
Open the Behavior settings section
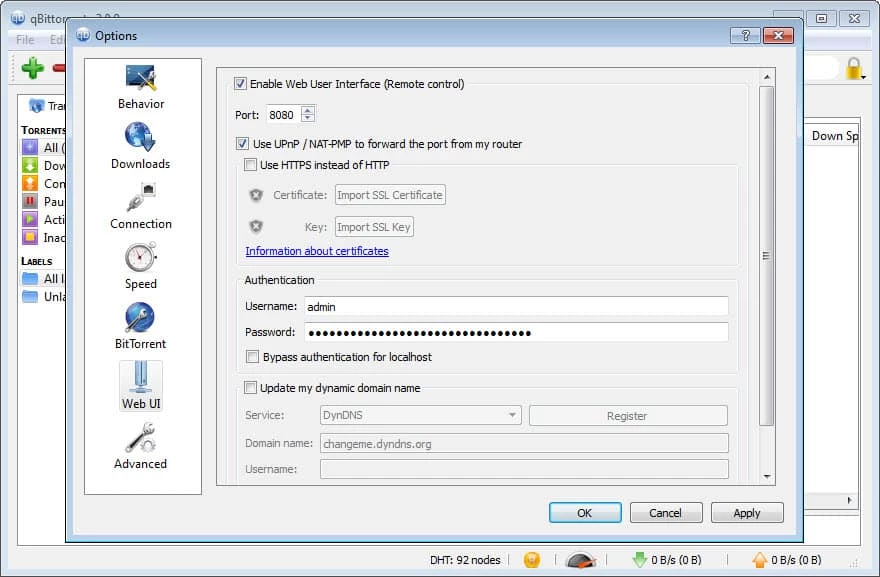(x=141, y=86)
